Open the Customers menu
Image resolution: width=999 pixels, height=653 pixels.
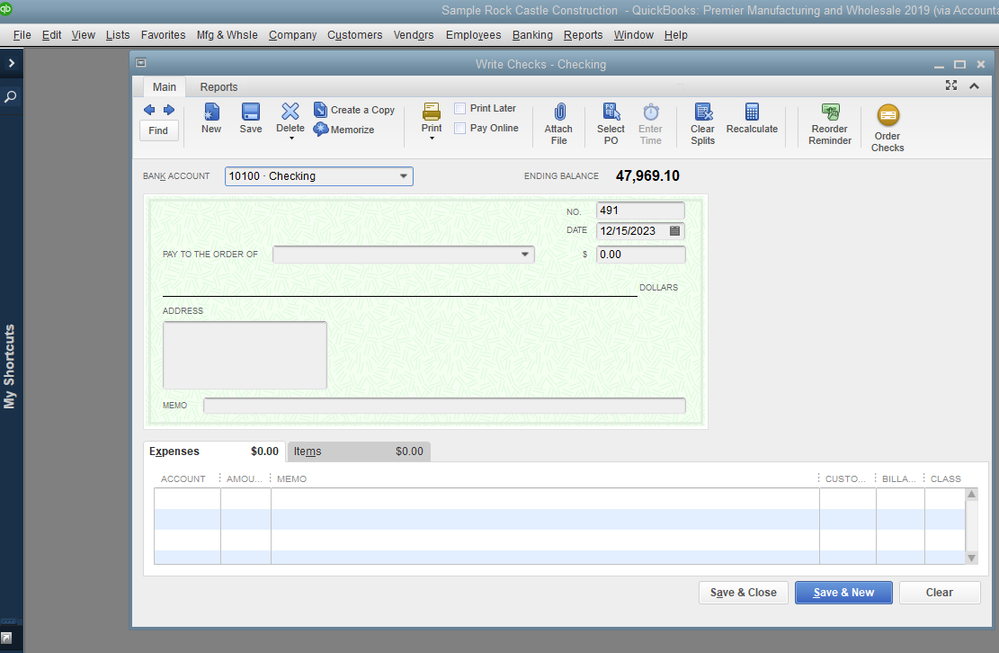355,35
